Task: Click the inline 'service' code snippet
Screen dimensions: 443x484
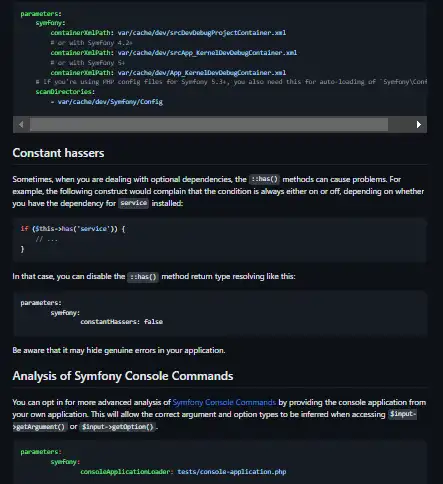Action: click(134, 203)
